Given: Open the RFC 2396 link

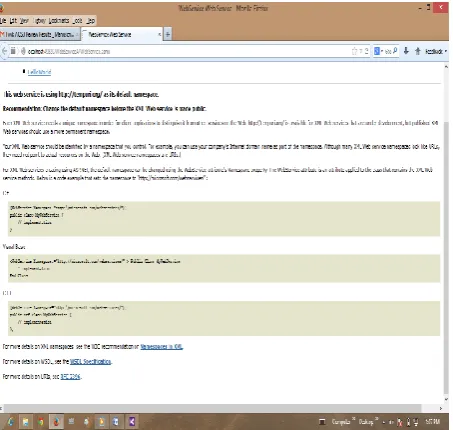Looking at the screenshot, I should pos(70,377).
